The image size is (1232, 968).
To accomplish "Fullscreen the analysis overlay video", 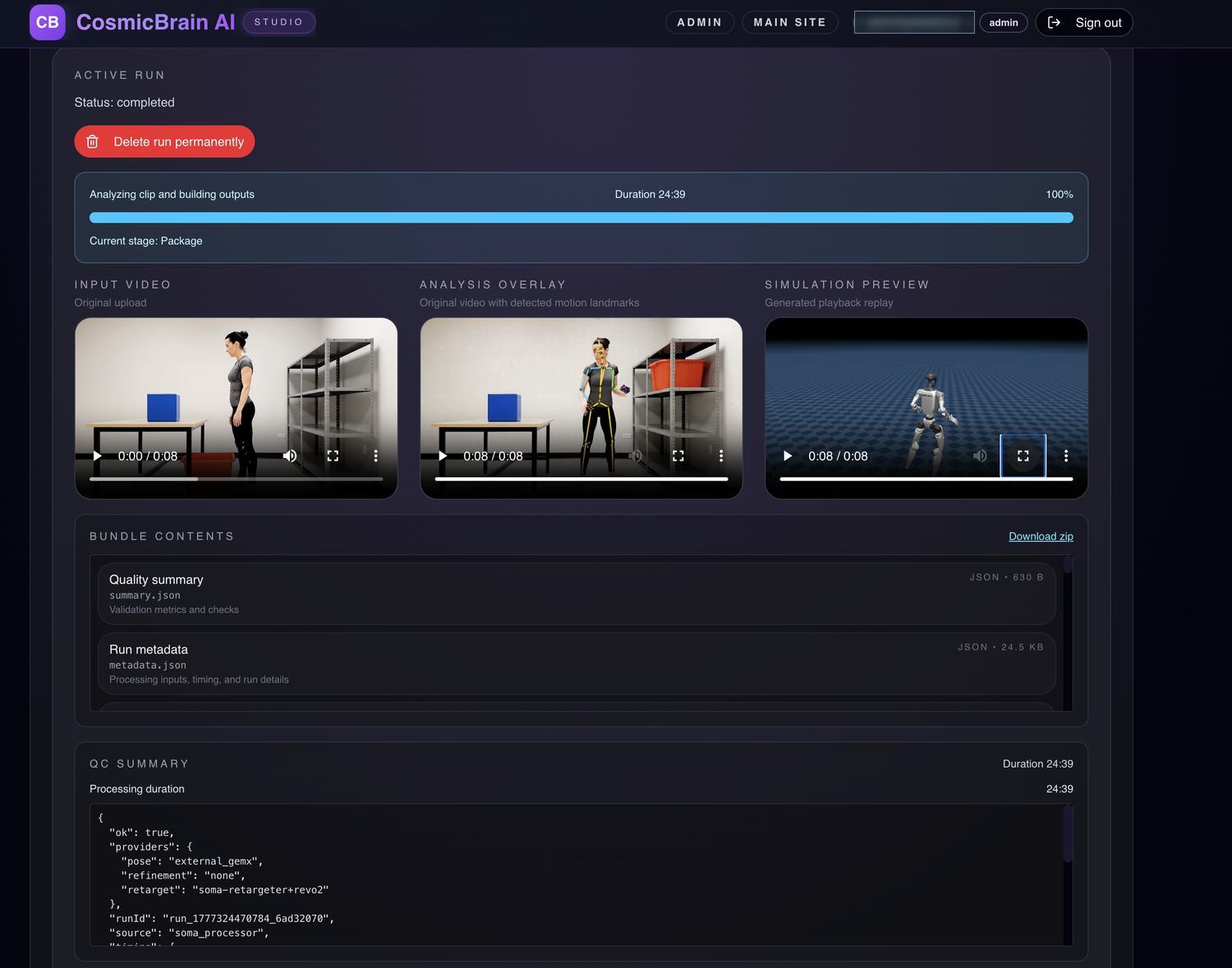I will pyautogui.click(x=678, y=456).
